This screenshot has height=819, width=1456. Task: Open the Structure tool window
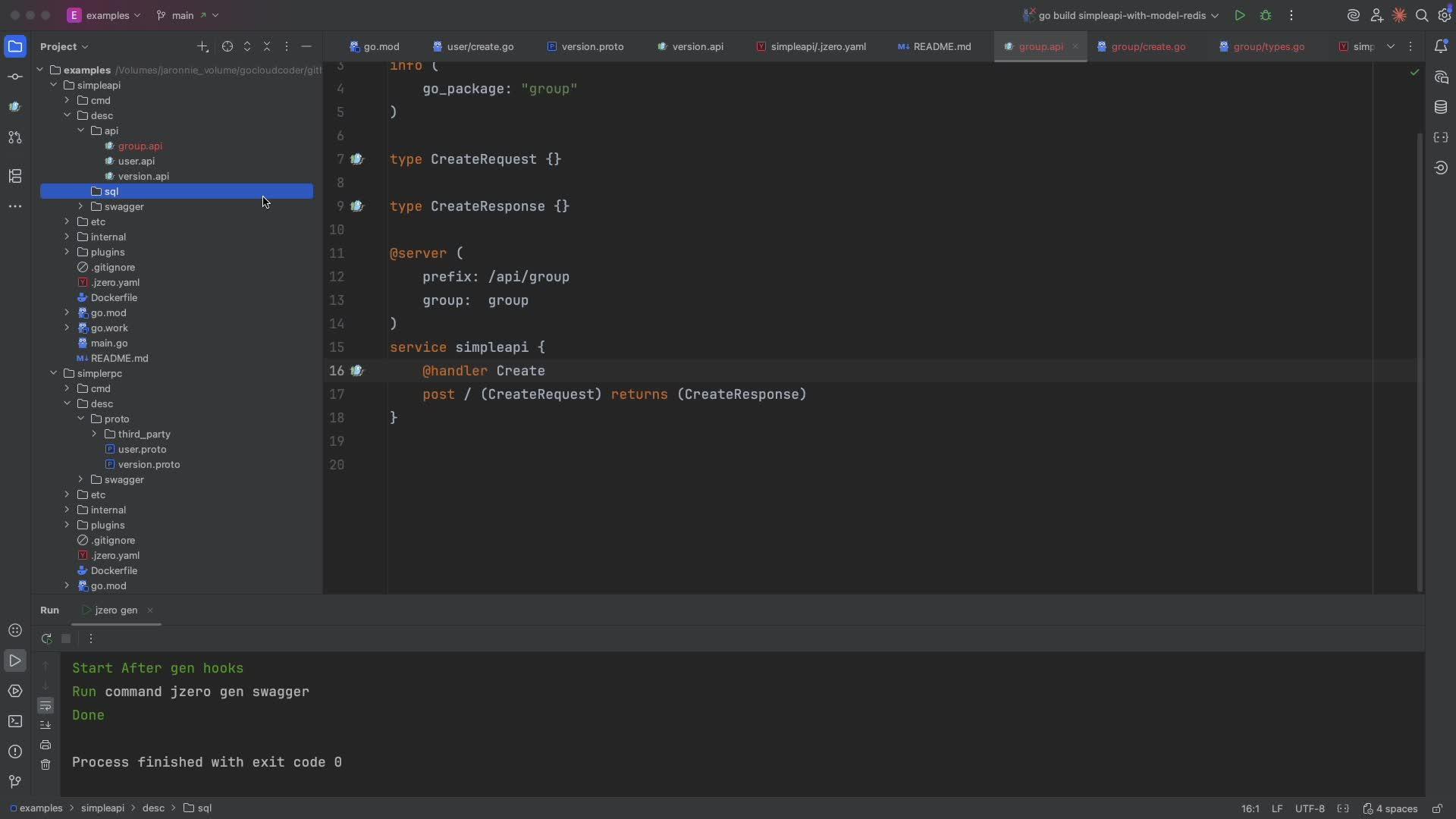point(15,176)
